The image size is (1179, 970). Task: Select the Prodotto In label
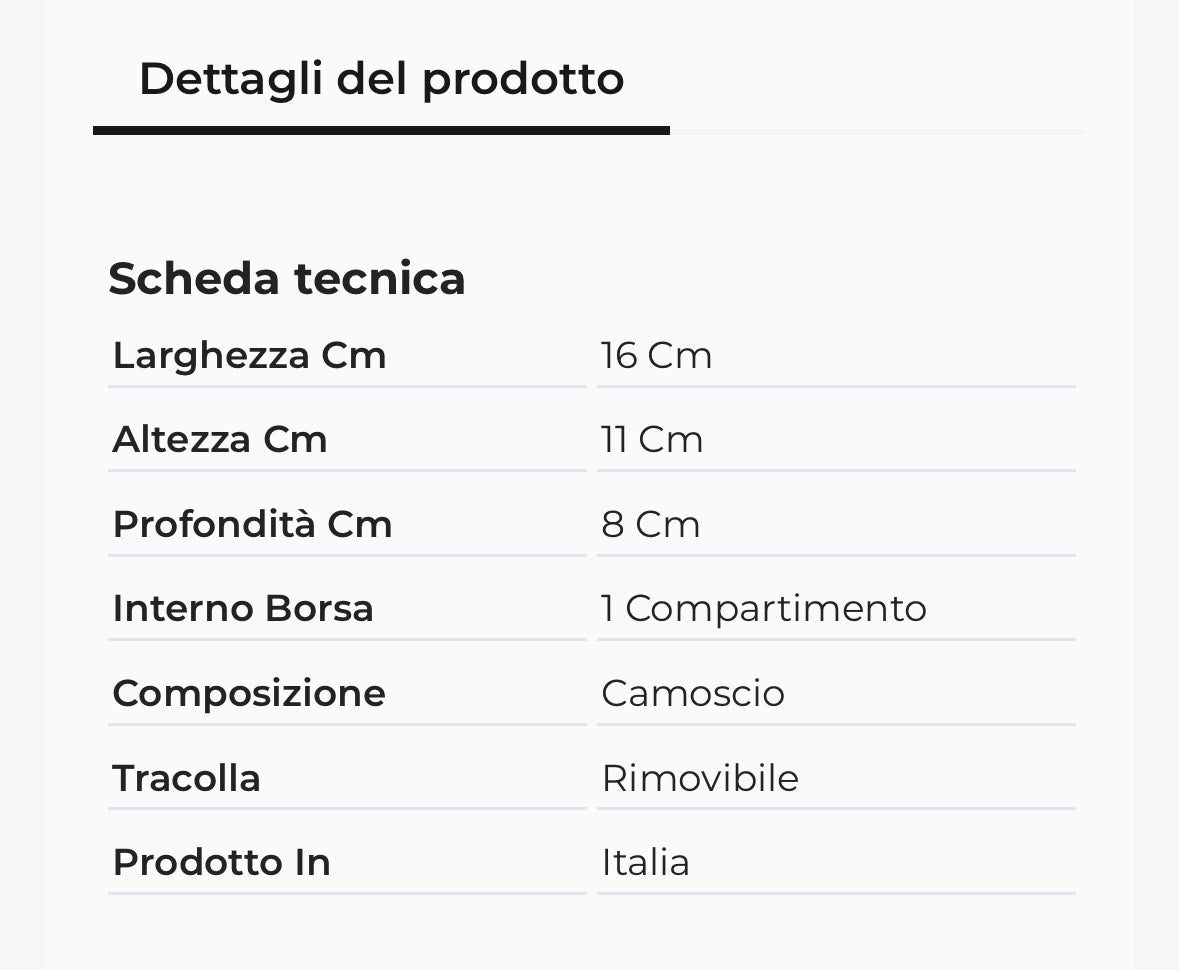click(222, 862)
